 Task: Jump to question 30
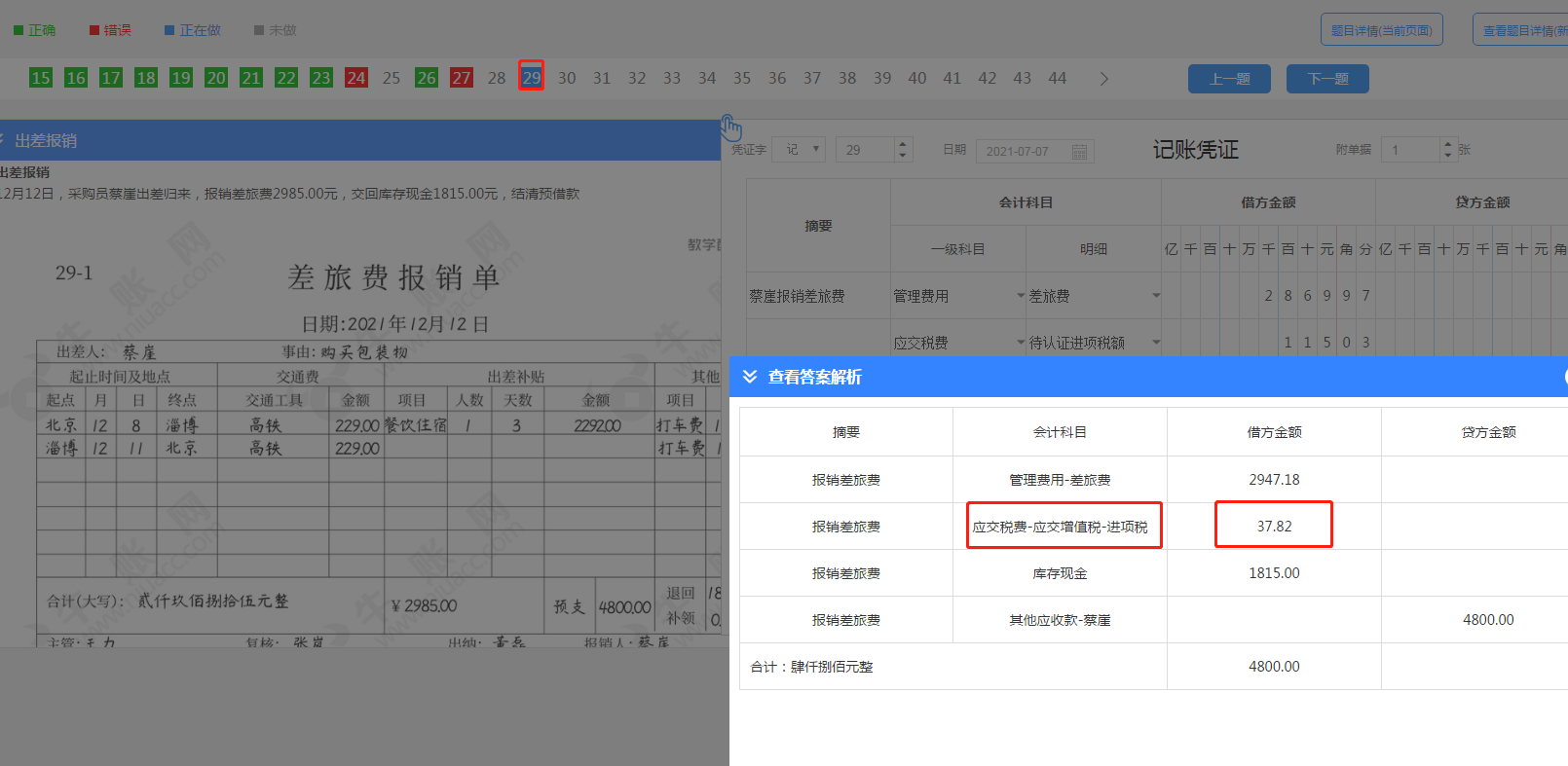(567, 78)
